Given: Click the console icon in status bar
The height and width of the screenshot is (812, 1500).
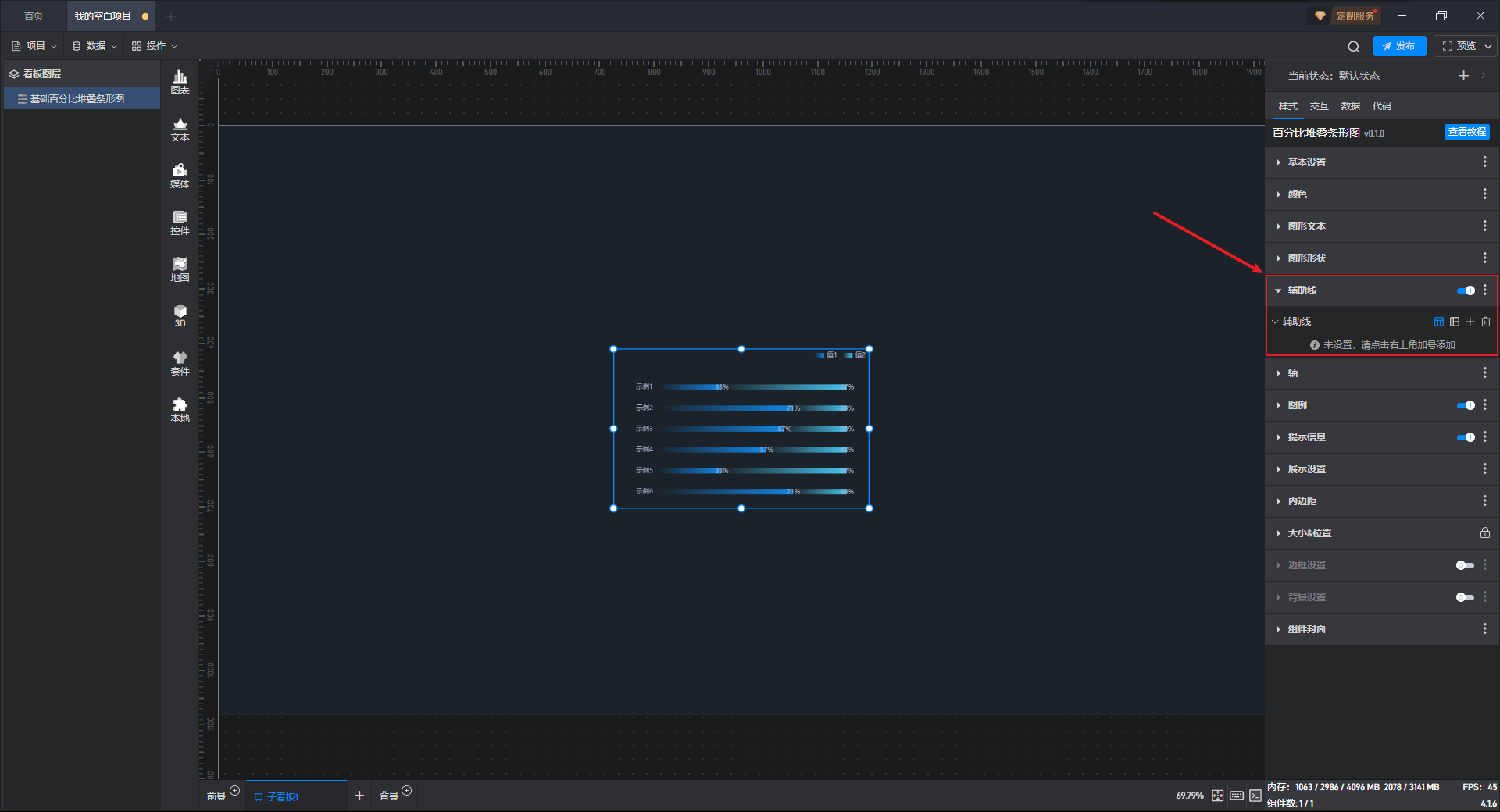Looking at the screenshot, I should (1255, 796).
